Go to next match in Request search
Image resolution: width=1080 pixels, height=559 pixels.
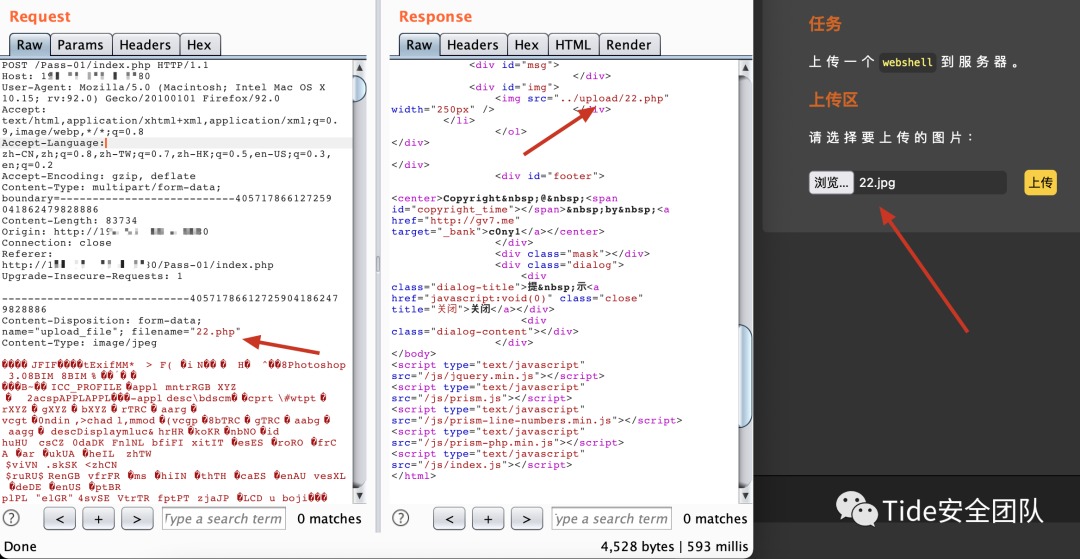137,518
